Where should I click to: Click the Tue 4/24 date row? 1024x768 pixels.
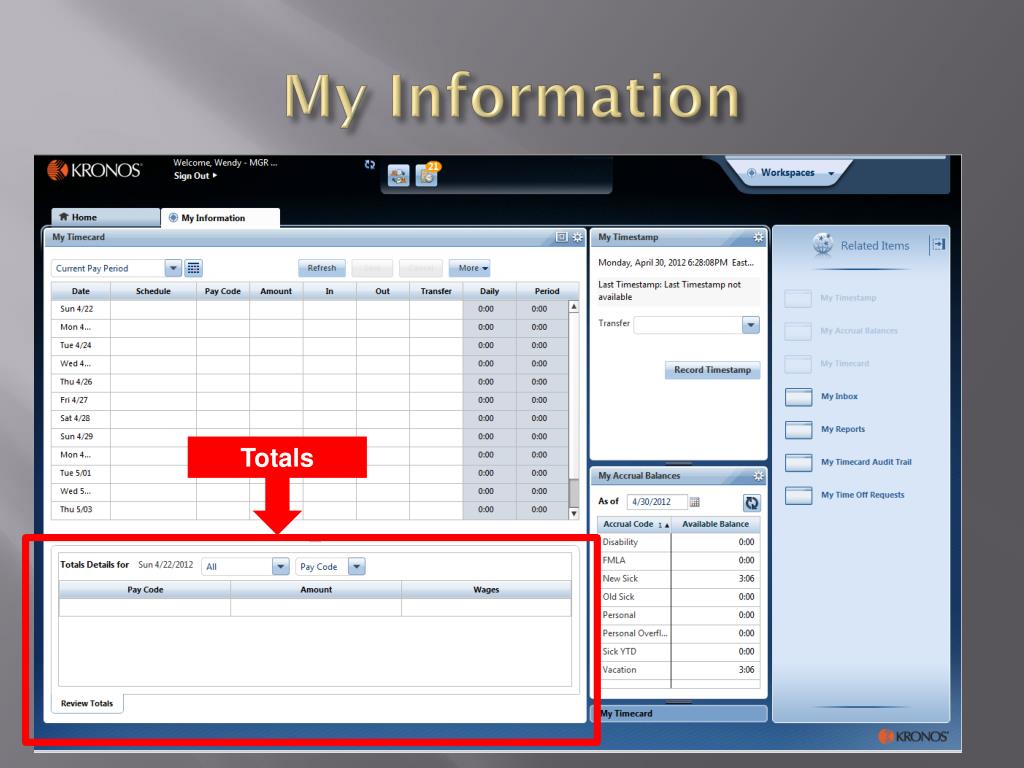(310, 345)
